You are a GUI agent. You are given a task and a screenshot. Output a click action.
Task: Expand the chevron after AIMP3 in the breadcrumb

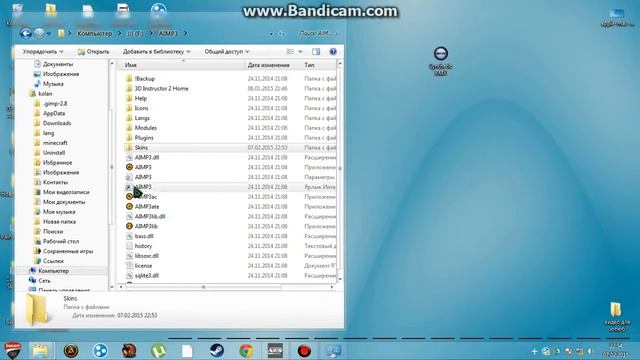186,33
